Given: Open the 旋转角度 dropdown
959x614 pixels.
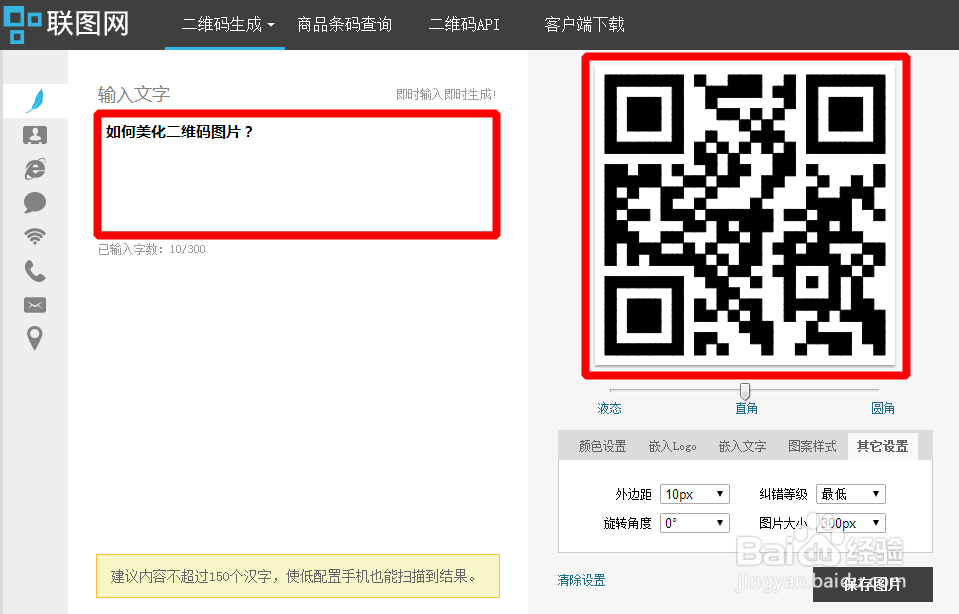Looking at the screenshot, I should click(695, 523).
